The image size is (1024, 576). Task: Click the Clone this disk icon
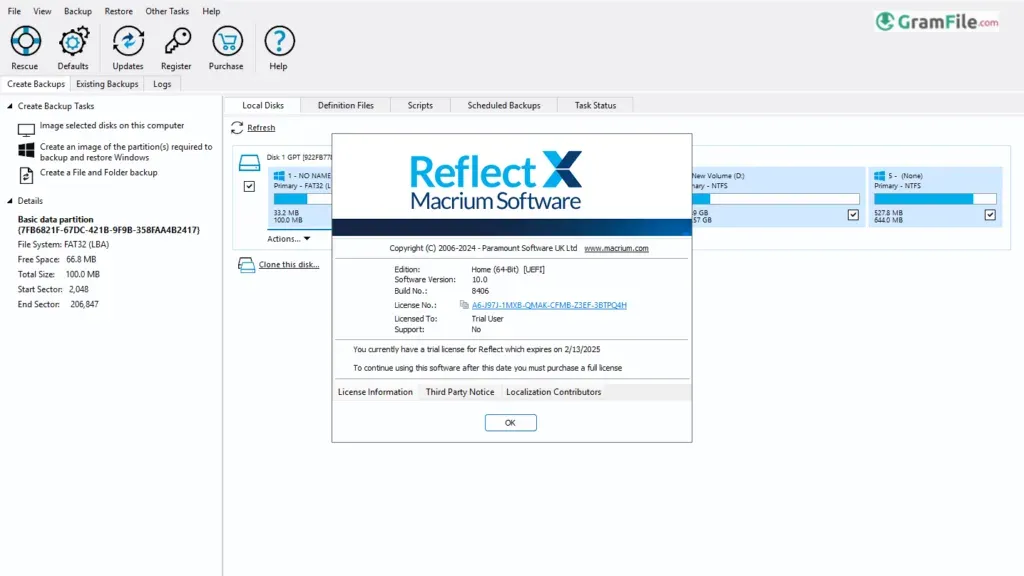pos(246,264)
